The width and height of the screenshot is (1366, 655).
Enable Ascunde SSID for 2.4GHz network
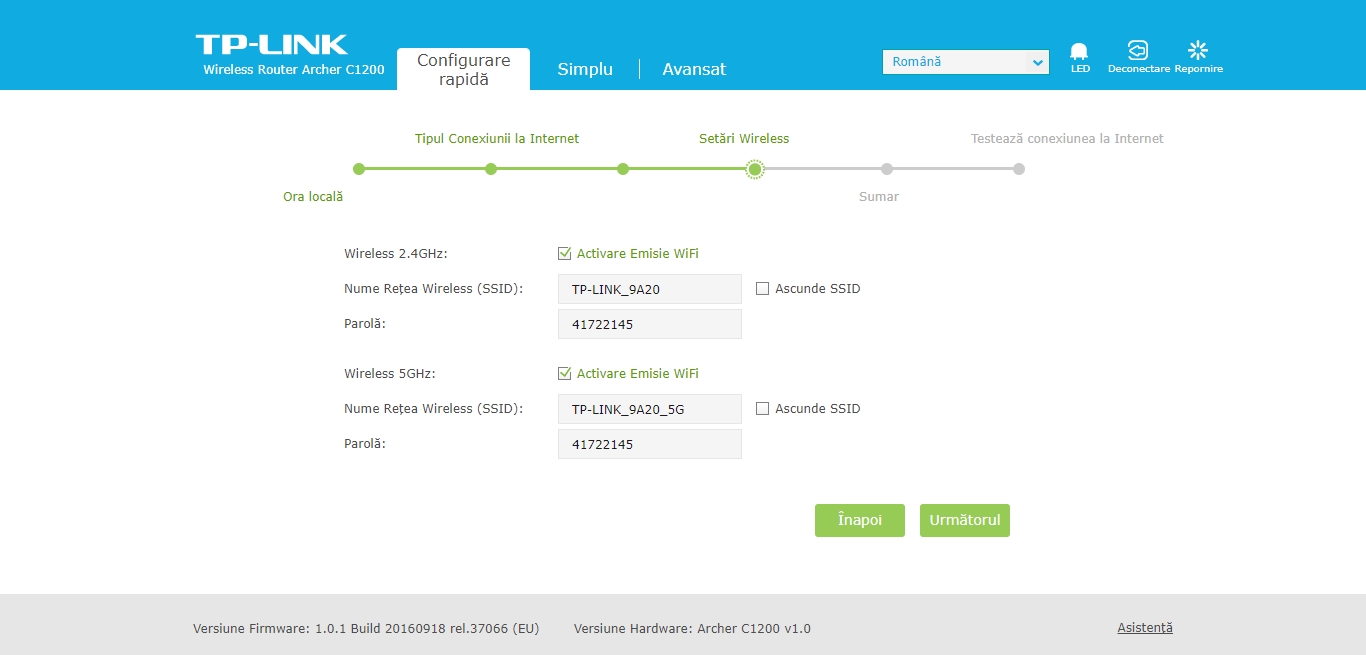[763, 289]
